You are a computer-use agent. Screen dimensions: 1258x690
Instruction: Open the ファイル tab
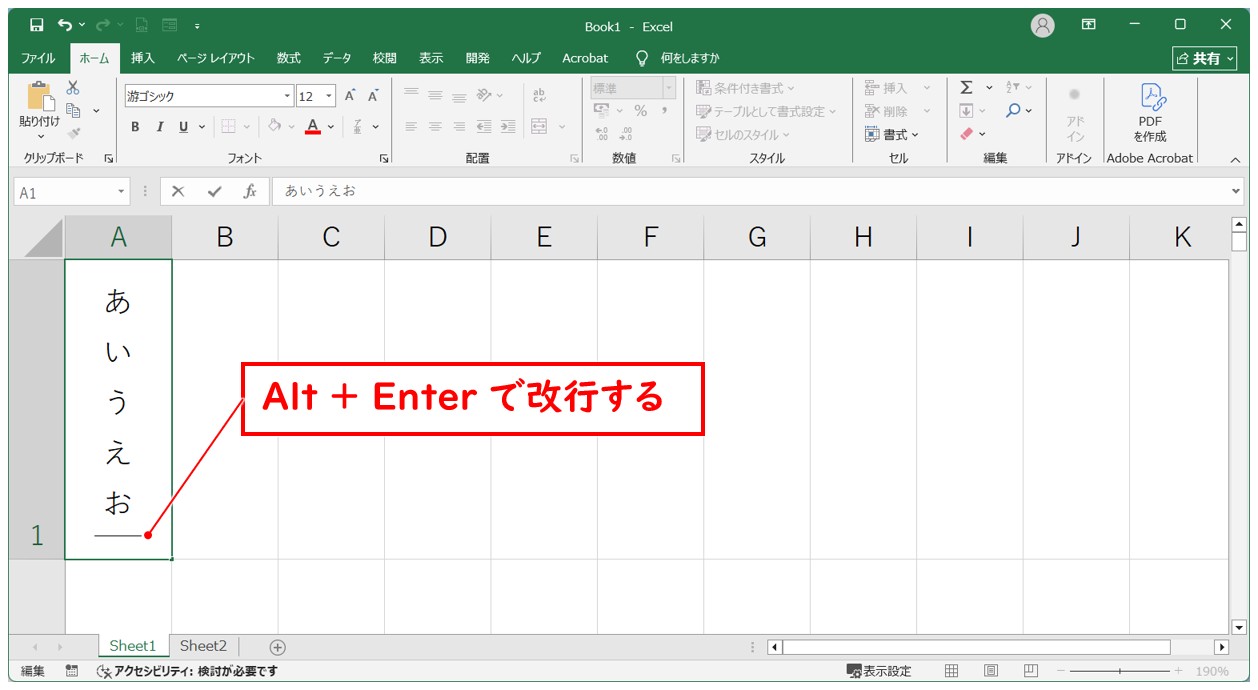point(38,58)
